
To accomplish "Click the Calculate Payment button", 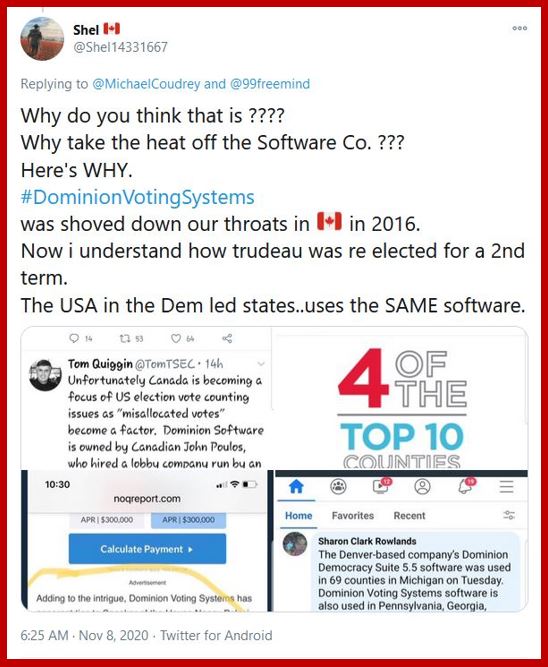I will pyautogui.click(x=147, y=549).
